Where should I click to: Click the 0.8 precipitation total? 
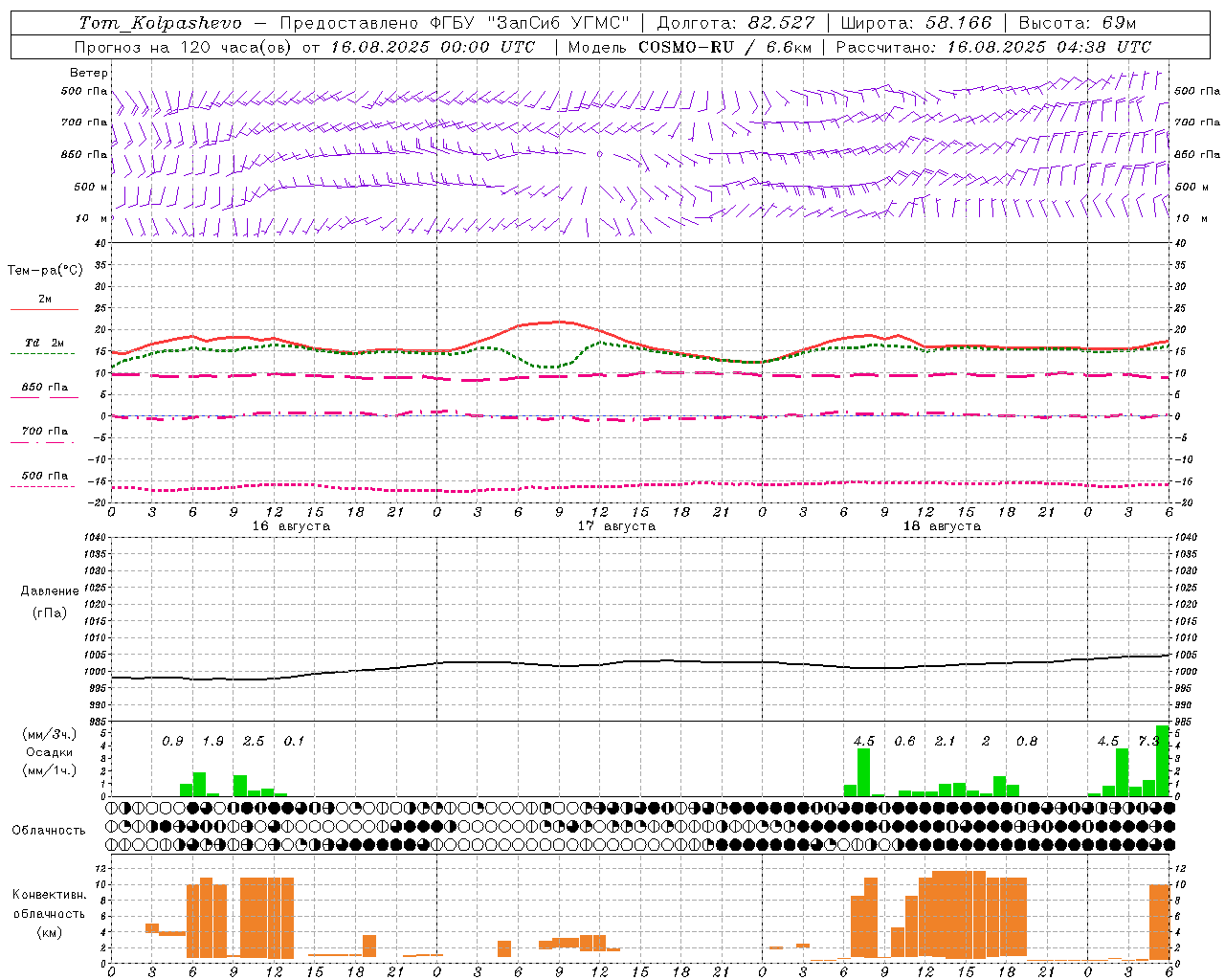pos(1026,742)
